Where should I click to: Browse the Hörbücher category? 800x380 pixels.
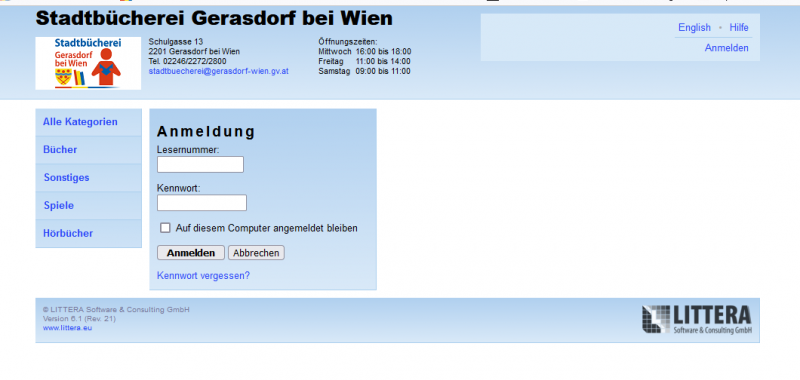coord(88,234)
